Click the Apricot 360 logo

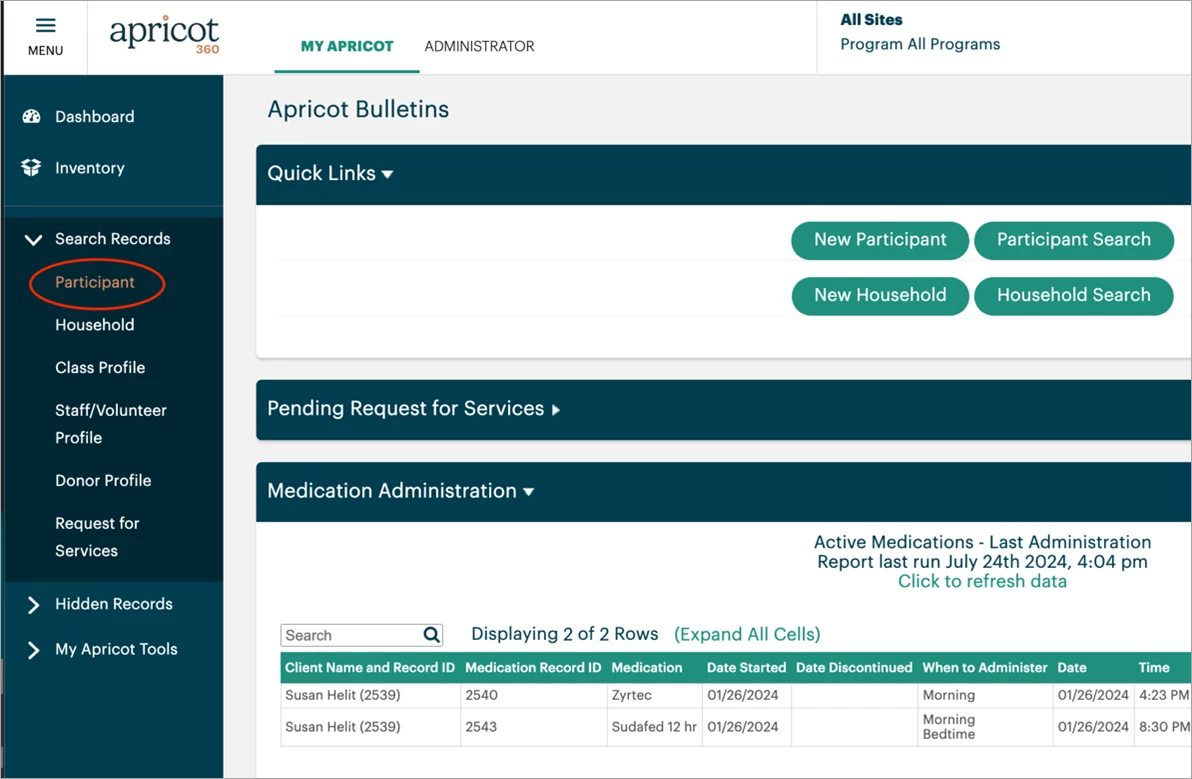click(x=164, y=35)
